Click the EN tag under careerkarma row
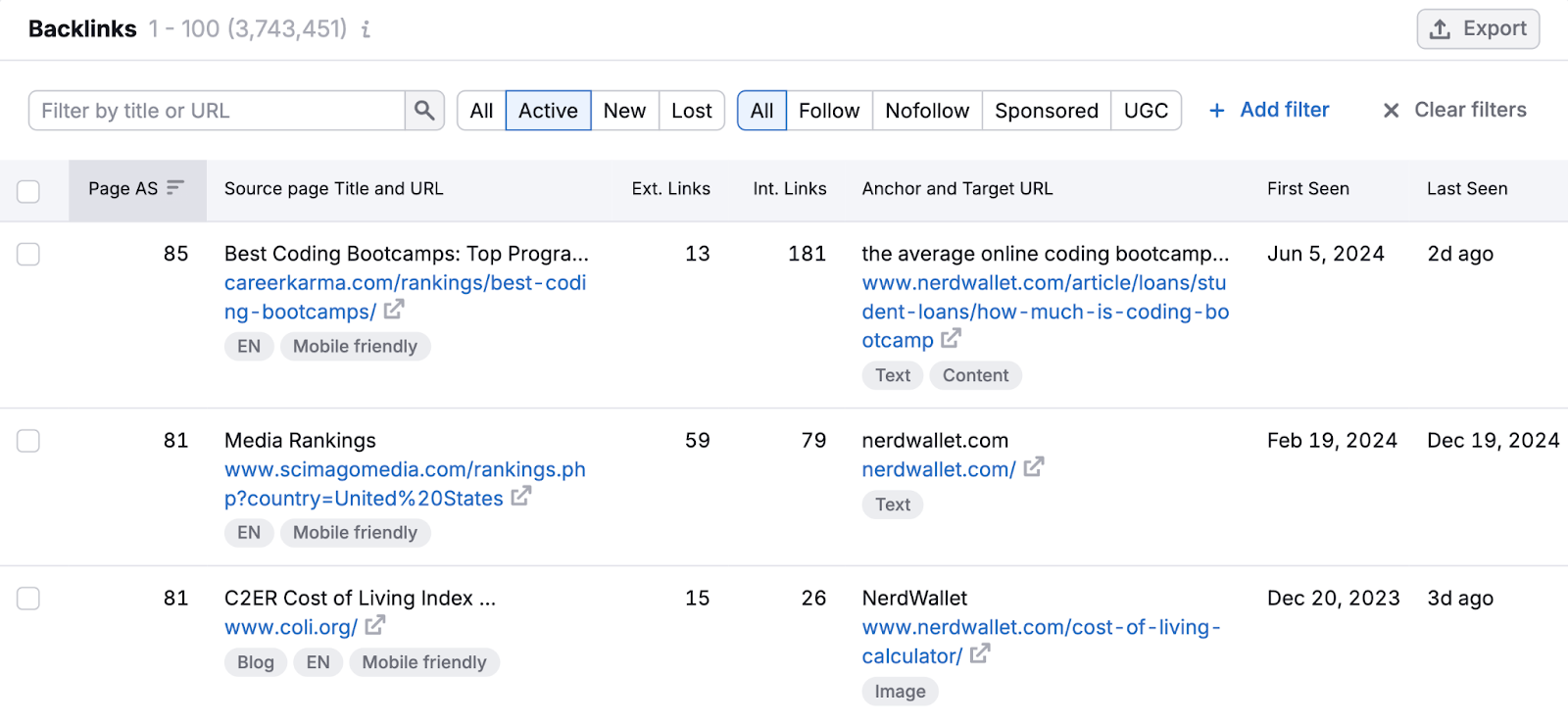Screen dimensions: 1568x722 pyautogui.click(x=249, y=346)
